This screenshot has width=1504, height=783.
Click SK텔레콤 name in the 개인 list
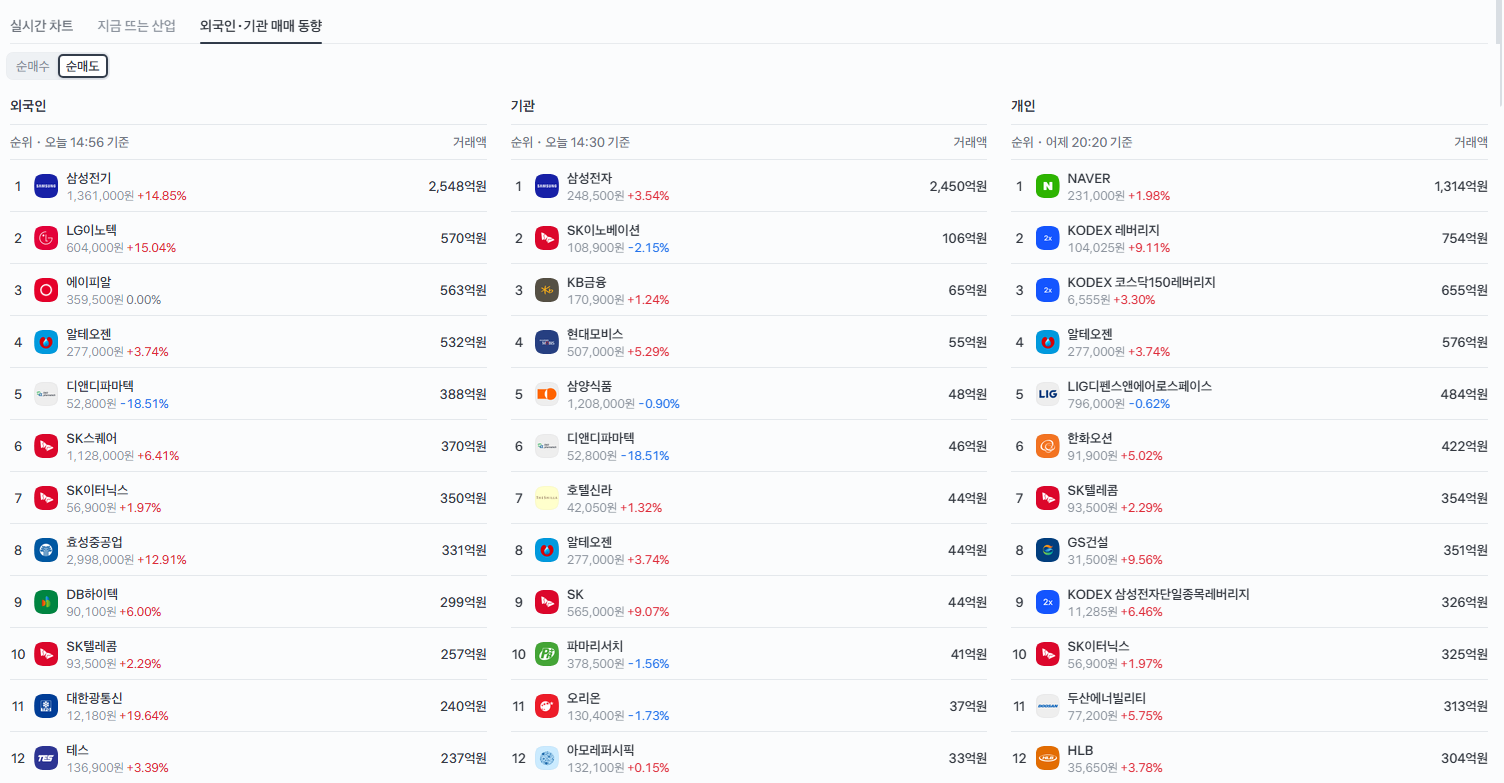(x=1093, y=490)
